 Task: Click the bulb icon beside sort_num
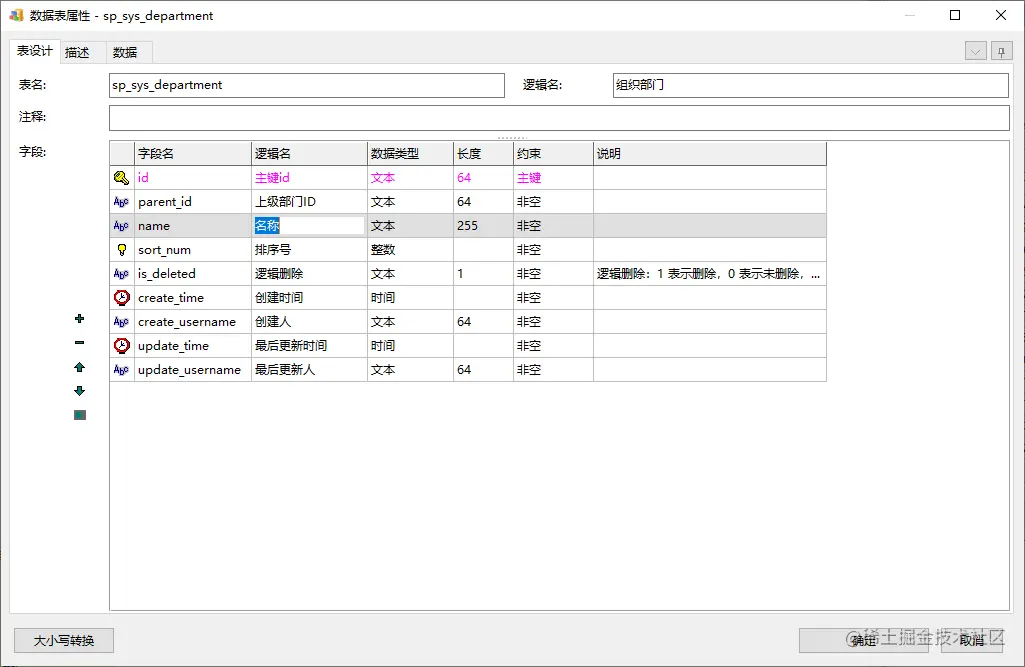click(122, 250)
